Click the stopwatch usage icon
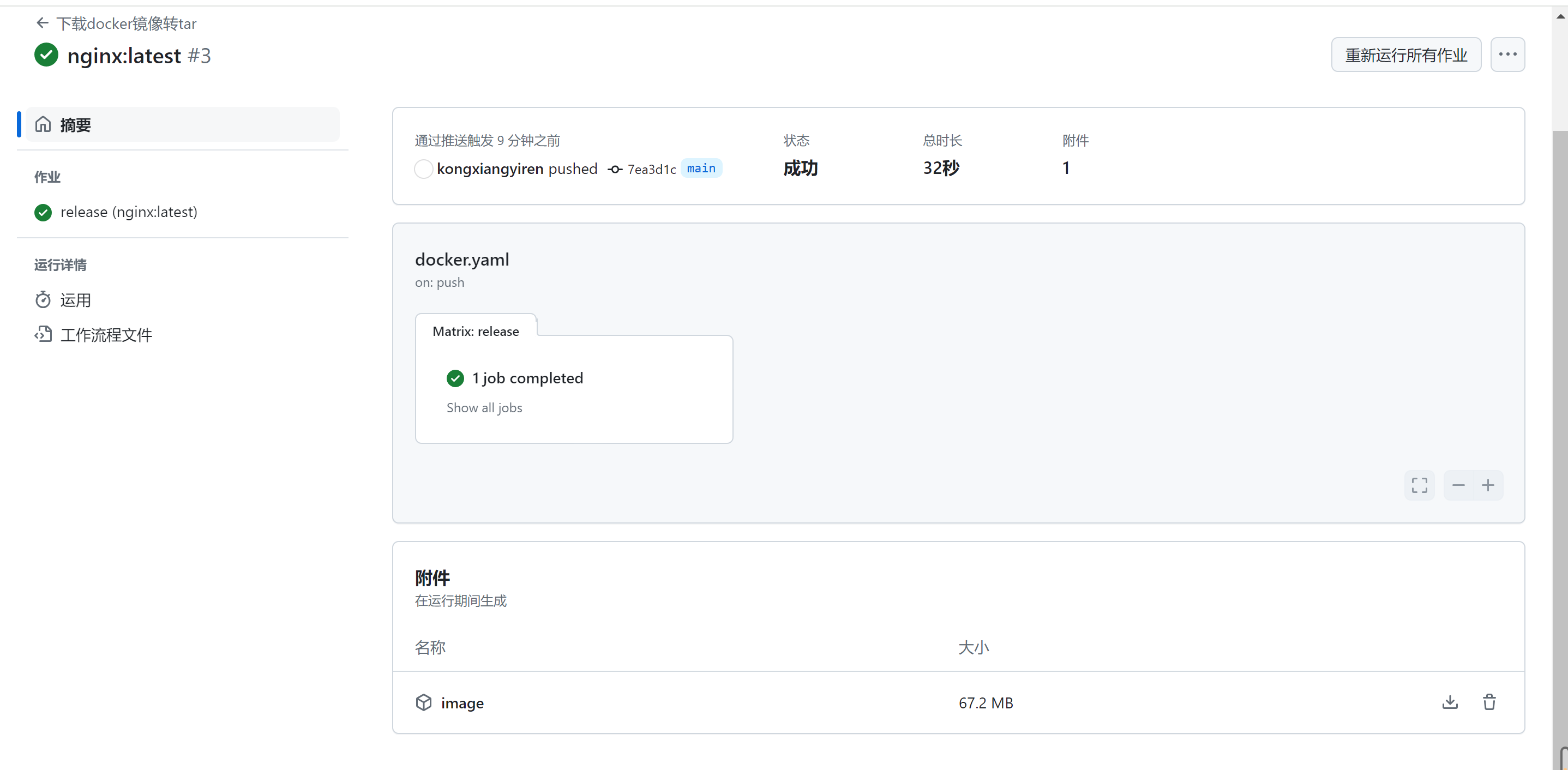Viewport: 1568px width, 770px height. (x=43, y=299)
